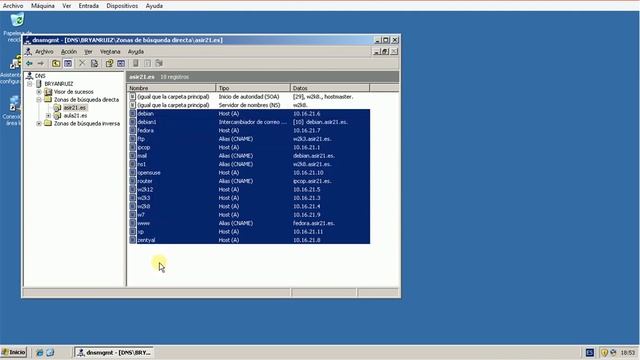
Task: Click the Internet Explorer quick launch icon
Action: coord(40,353)
